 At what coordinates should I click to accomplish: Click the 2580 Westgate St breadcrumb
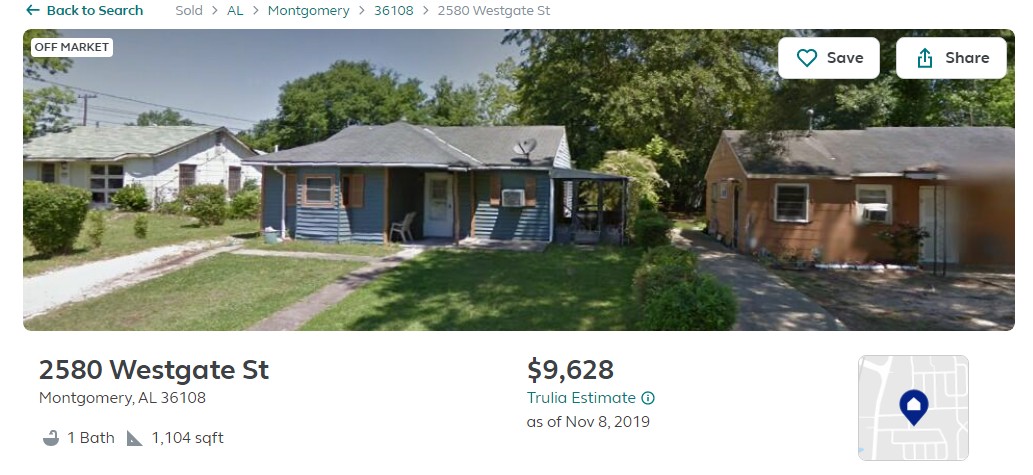[493, 11]
